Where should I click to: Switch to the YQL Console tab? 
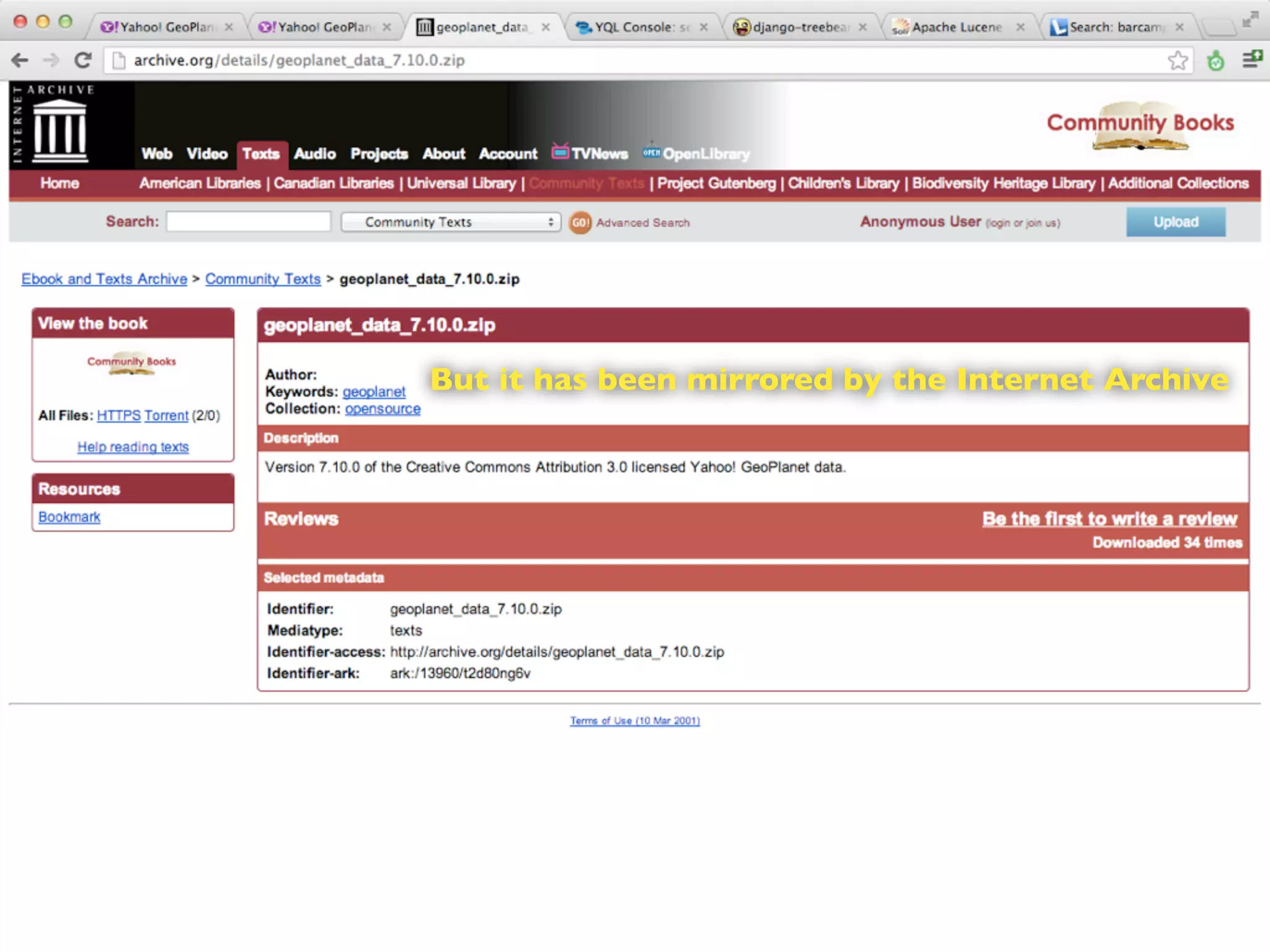[x=641, y=27]
